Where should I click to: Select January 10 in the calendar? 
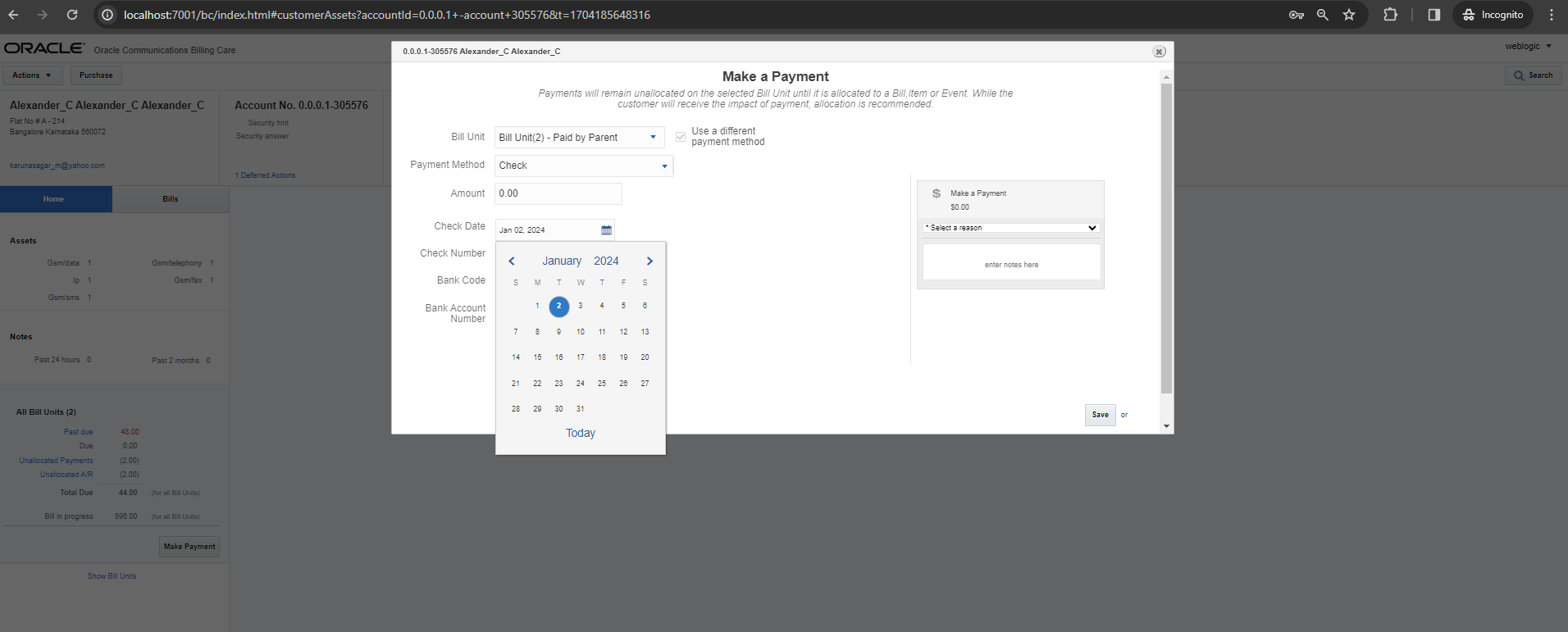coord(581,332)
